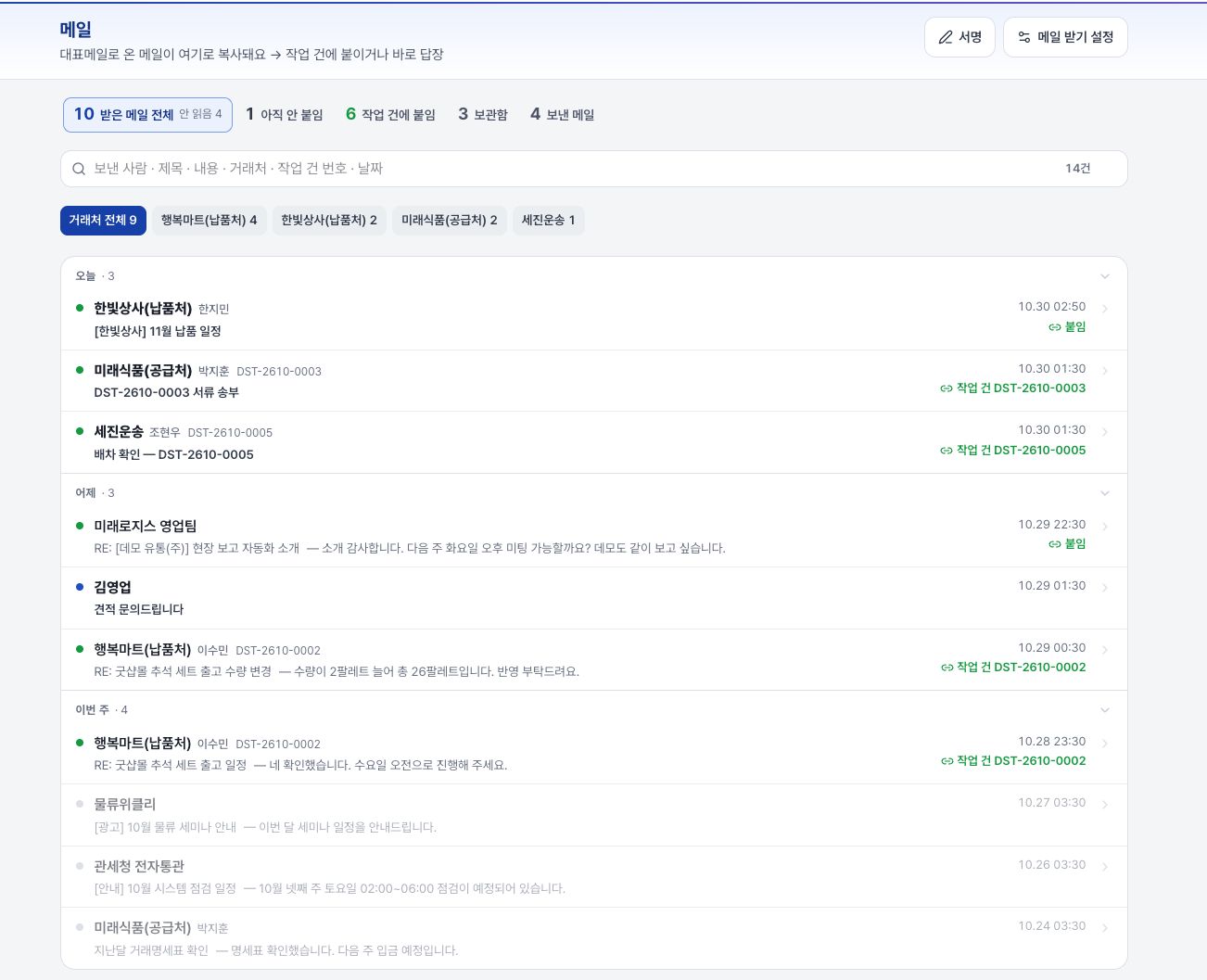Filter by 세진운송 1 chip
The image size is (1207, 980).
click(x=548, y=221)
